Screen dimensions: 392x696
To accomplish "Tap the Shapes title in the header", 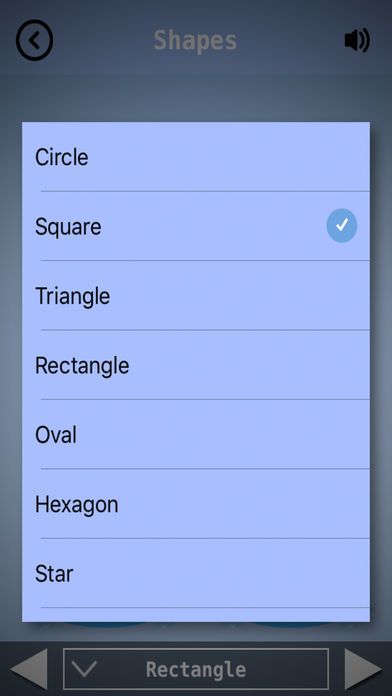I will [195, 40].
